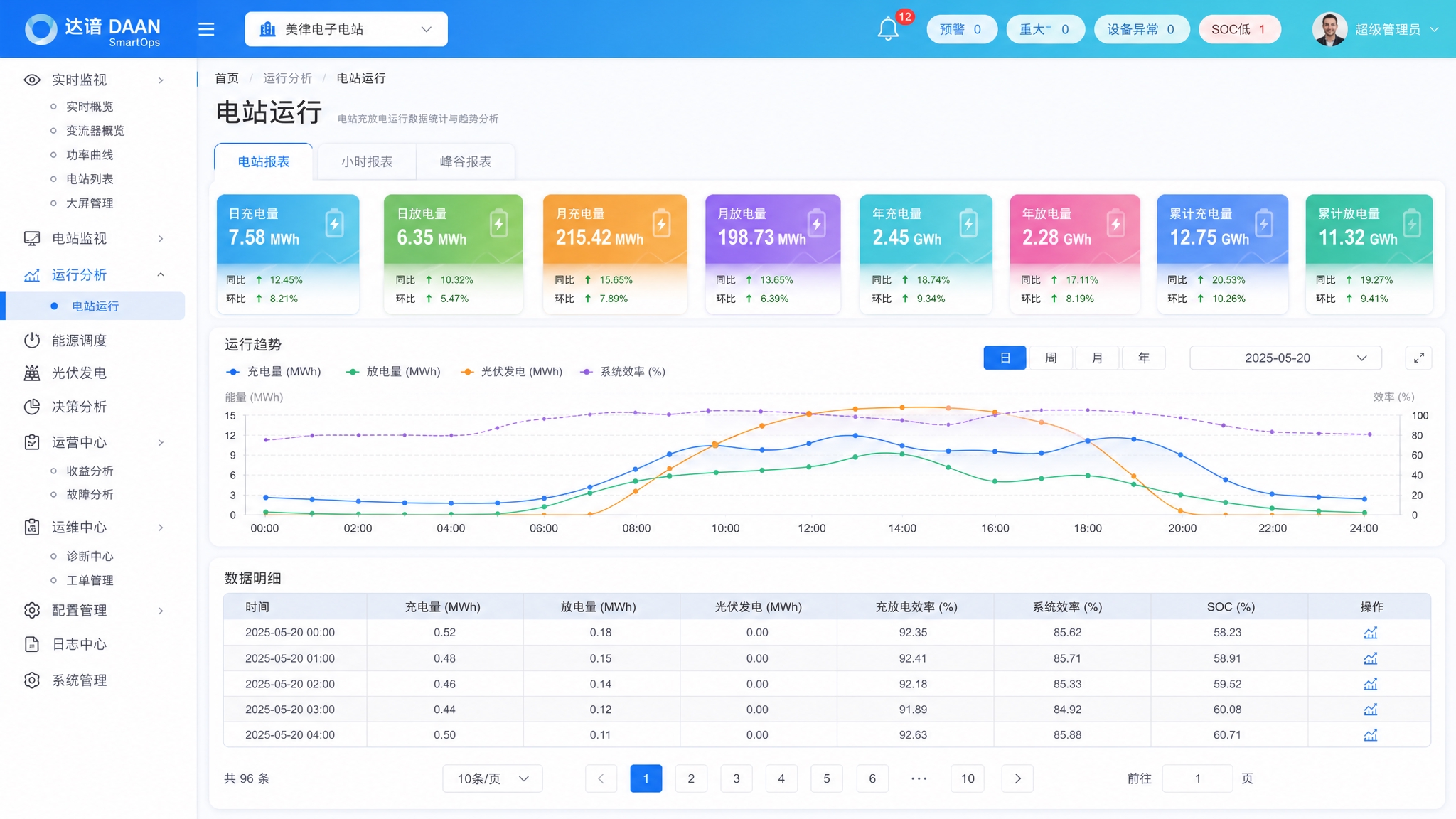The width and height of the screenshot is (1456, 819).
Task: Click the 能源调度 power icon
Action: click(32, 341)
